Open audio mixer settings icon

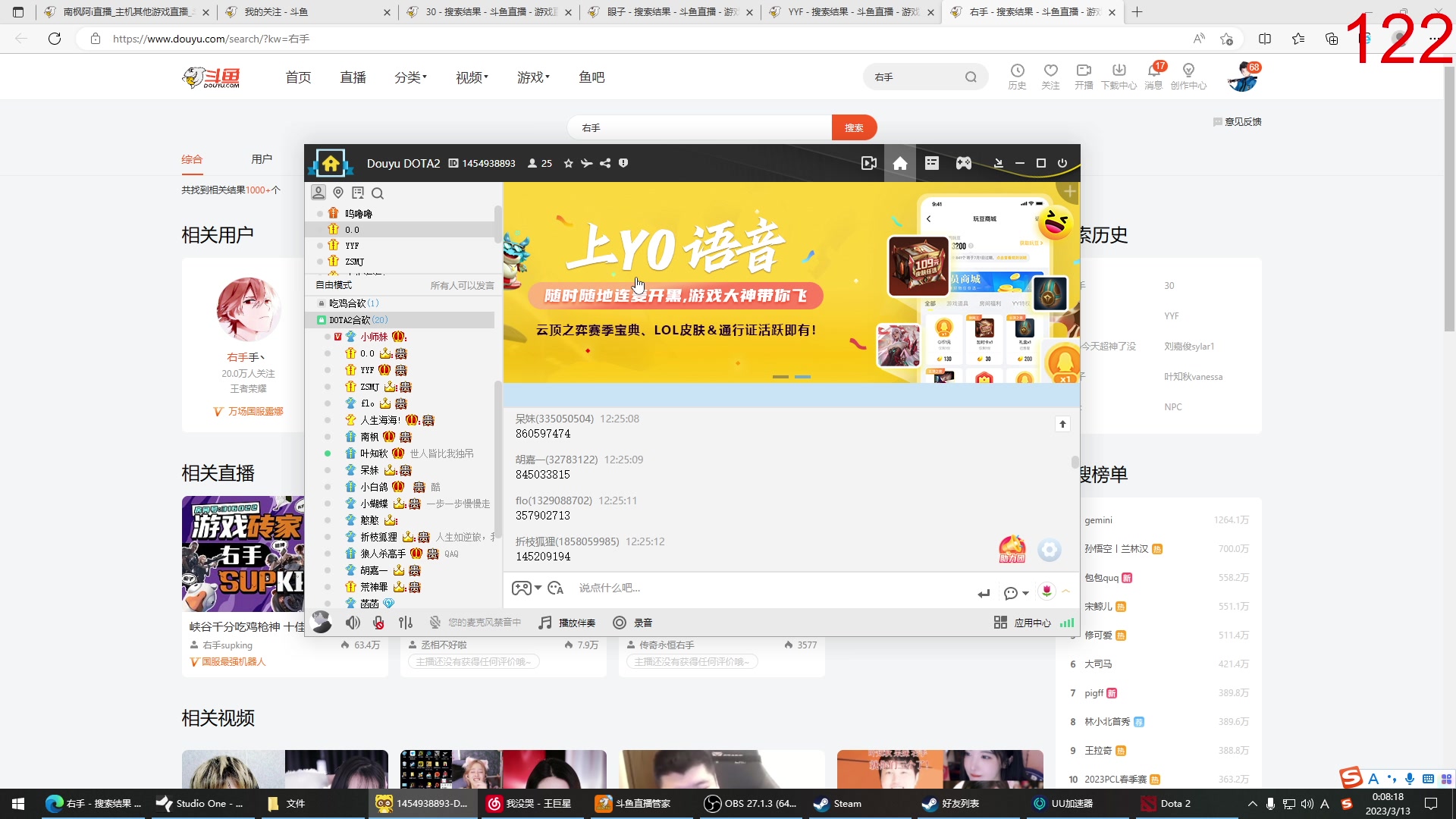pos(406,623)
